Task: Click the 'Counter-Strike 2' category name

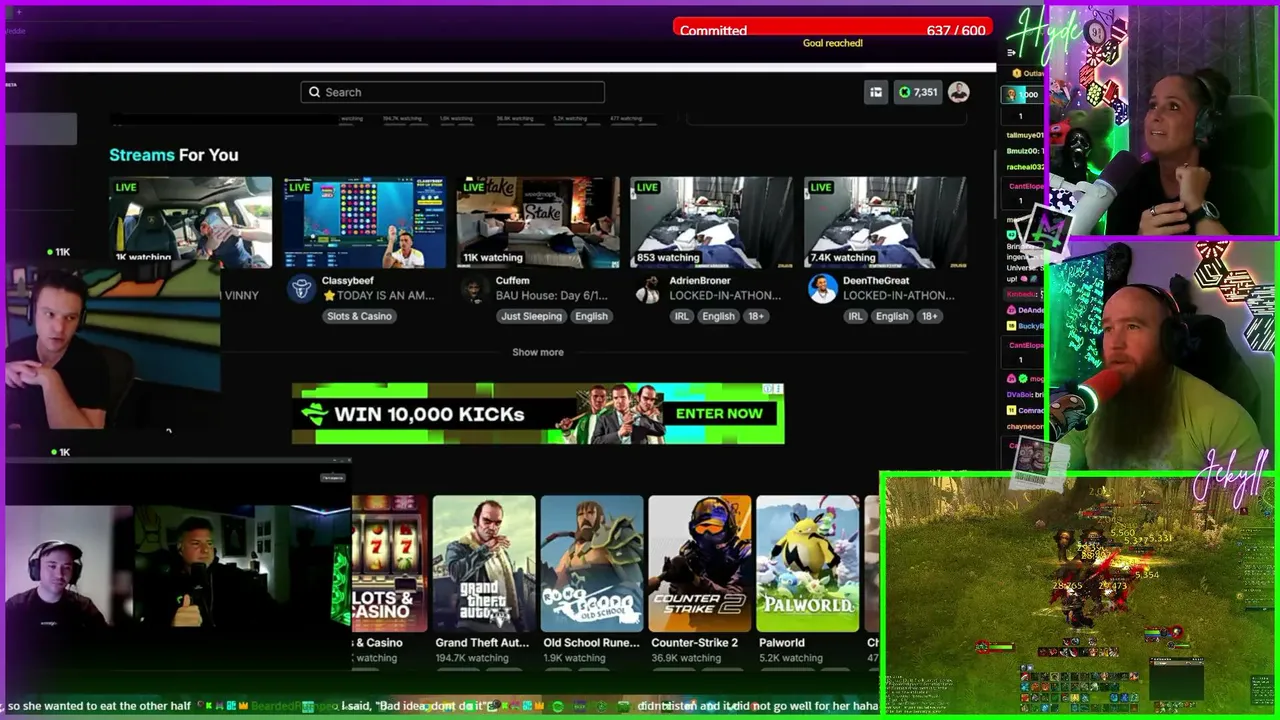Action: [x=695, y=643]
